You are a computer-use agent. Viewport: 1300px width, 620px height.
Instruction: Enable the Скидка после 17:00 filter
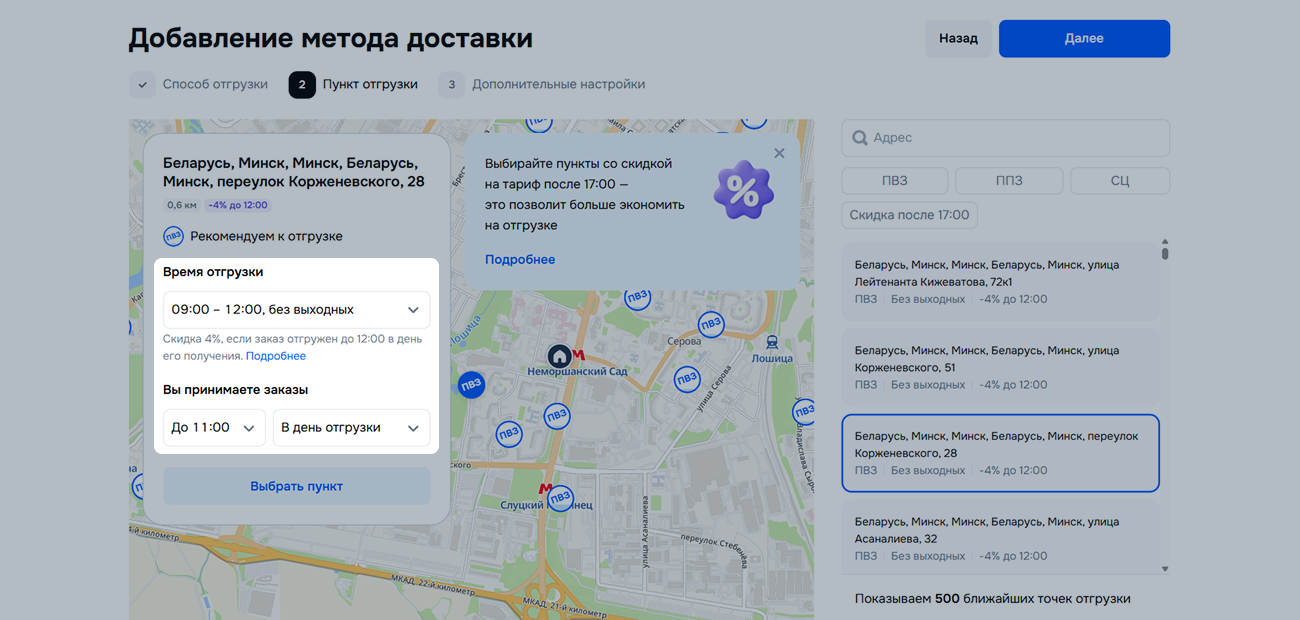(x=909, y=215)
